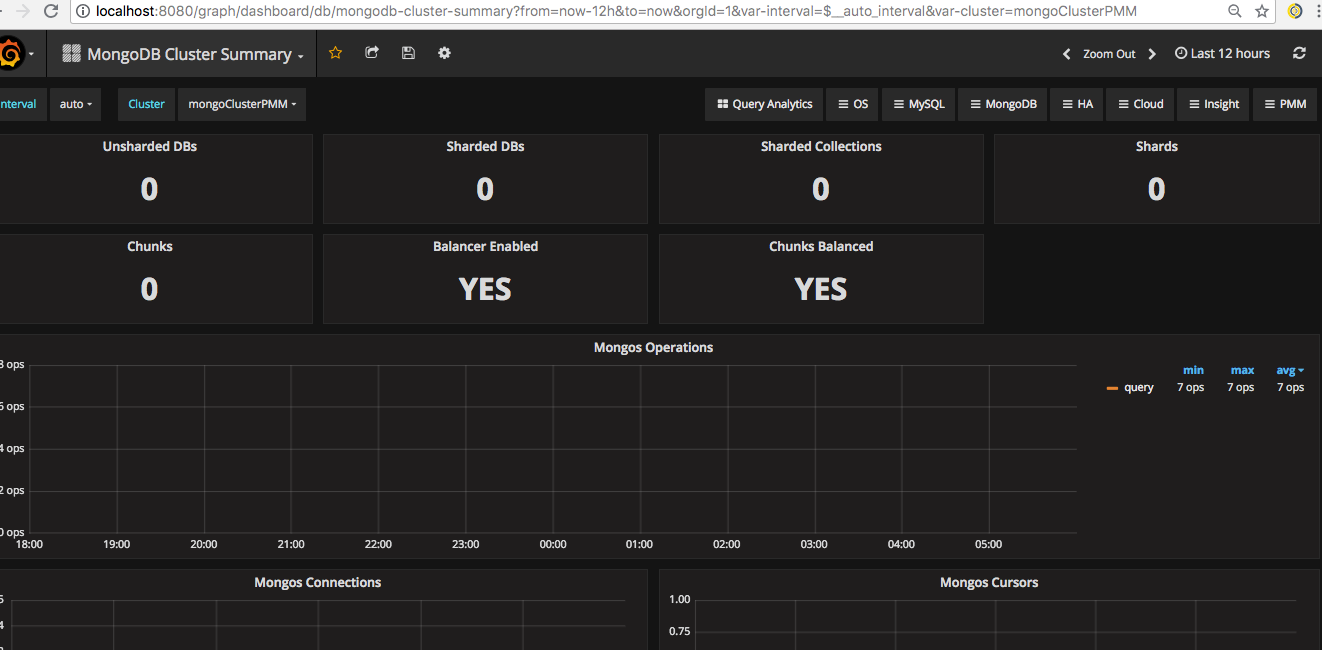Bookmark this page in the browser
Image resolution: width=1322 pixels, height=650 pixels.
coord(1261,12)
